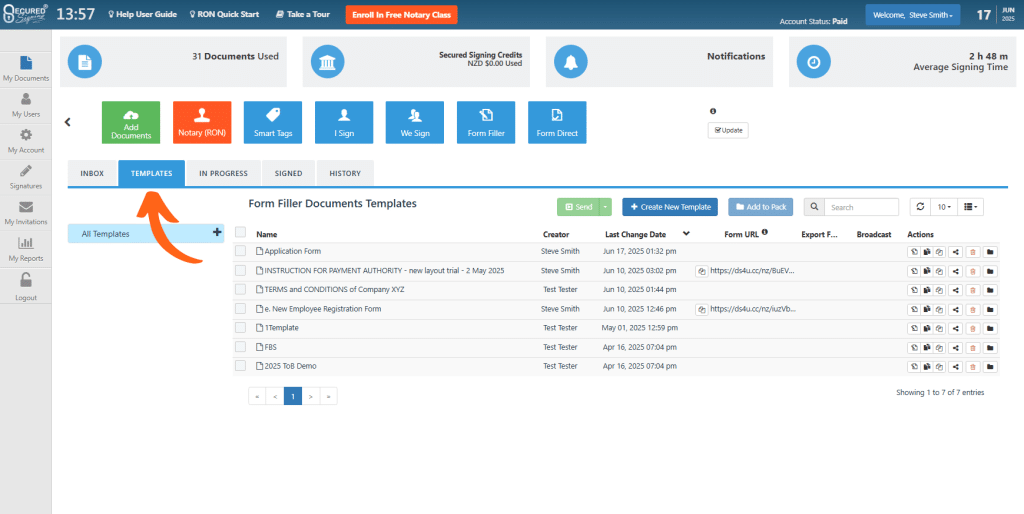Switch to the SIGNED tab
The image size is (1024, 514).
coord(289,174)
